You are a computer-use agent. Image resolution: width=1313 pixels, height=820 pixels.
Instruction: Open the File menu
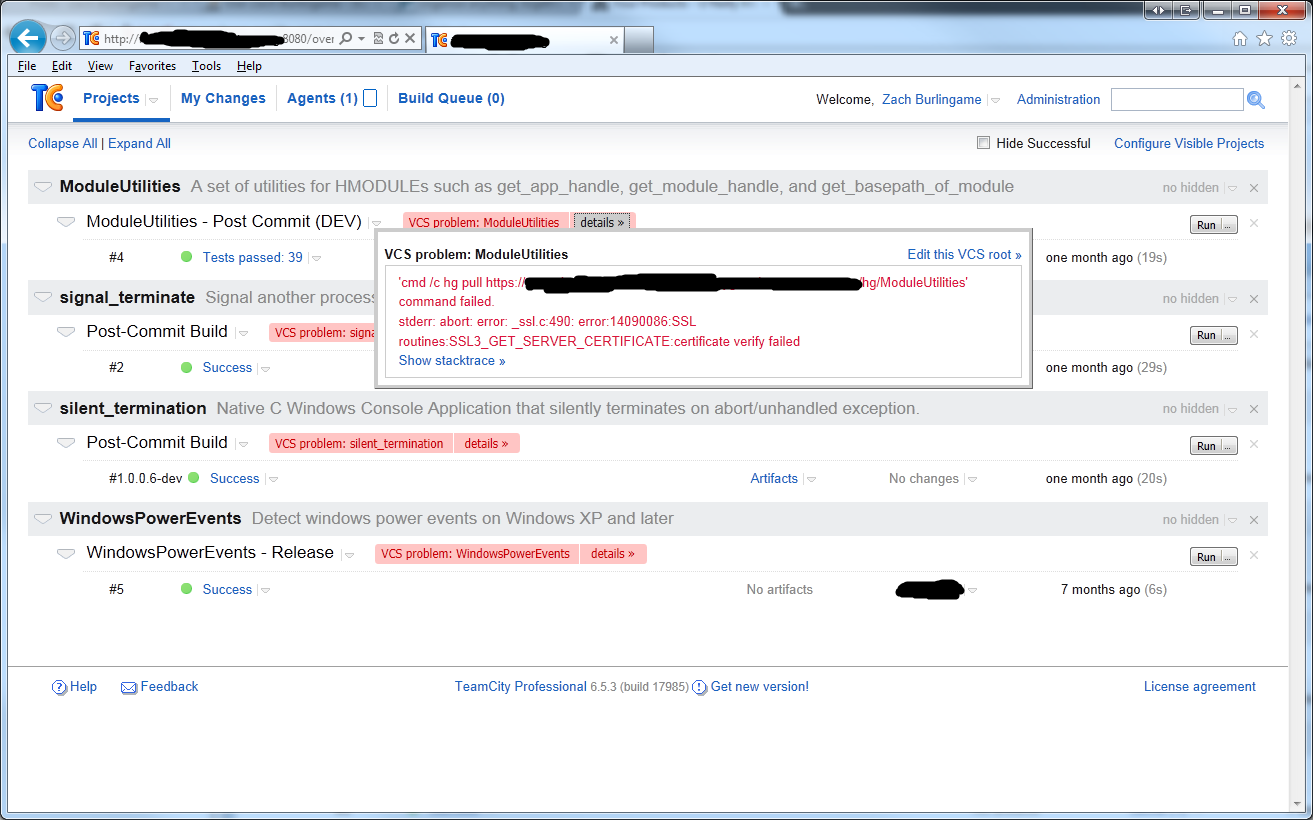(27, 66)
